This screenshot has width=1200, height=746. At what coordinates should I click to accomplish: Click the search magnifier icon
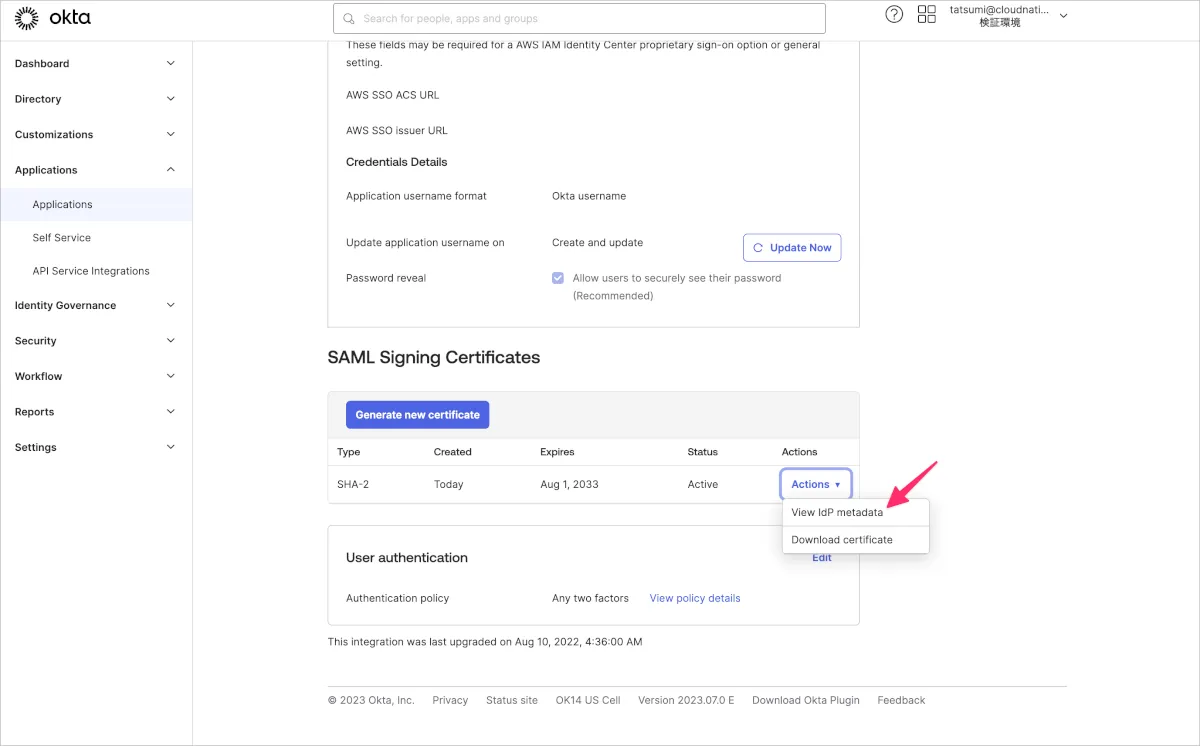point(349,18)
